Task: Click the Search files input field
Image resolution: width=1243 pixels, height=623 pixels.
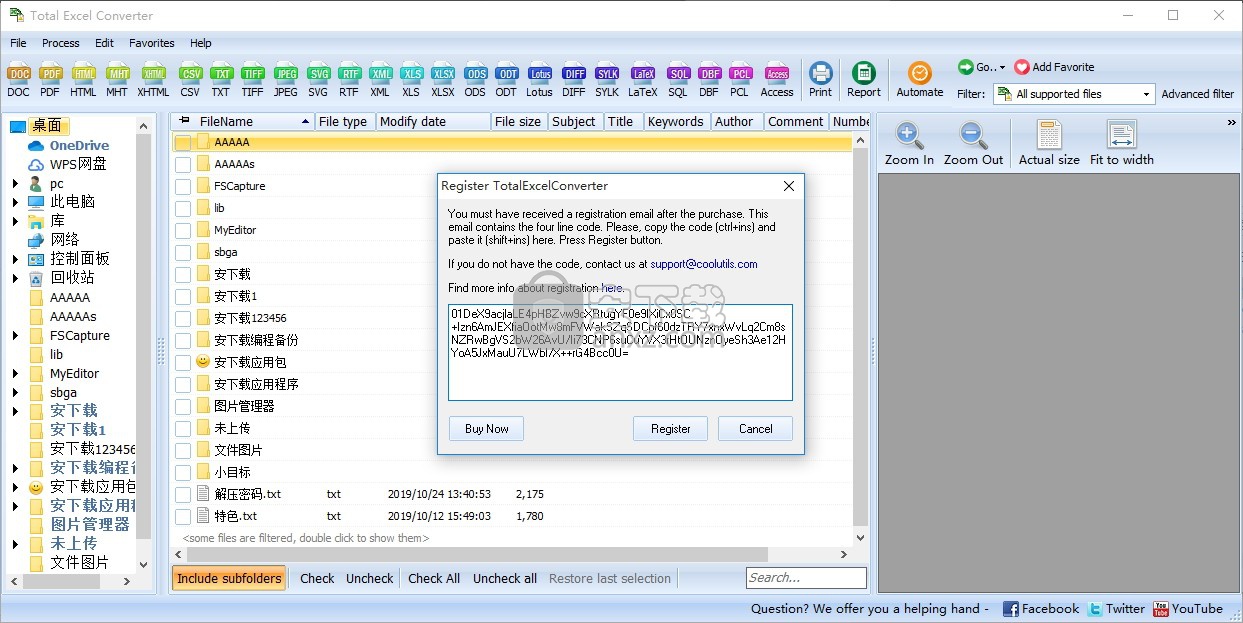Action: (806, 578)
